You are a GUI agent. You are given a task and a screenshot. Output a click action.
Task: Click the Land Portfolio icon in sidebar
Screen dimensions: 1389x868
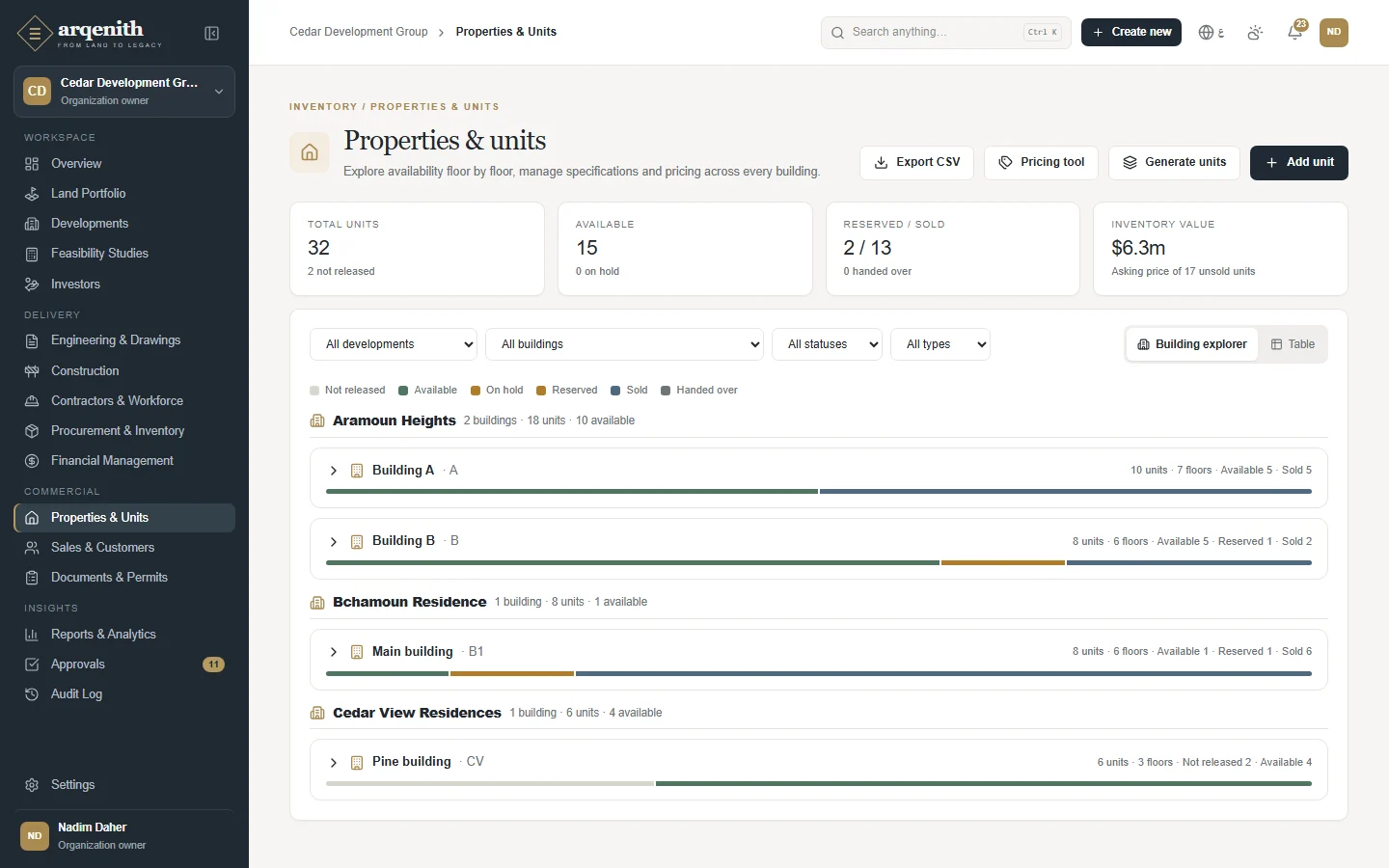click(x=32, y=194)
